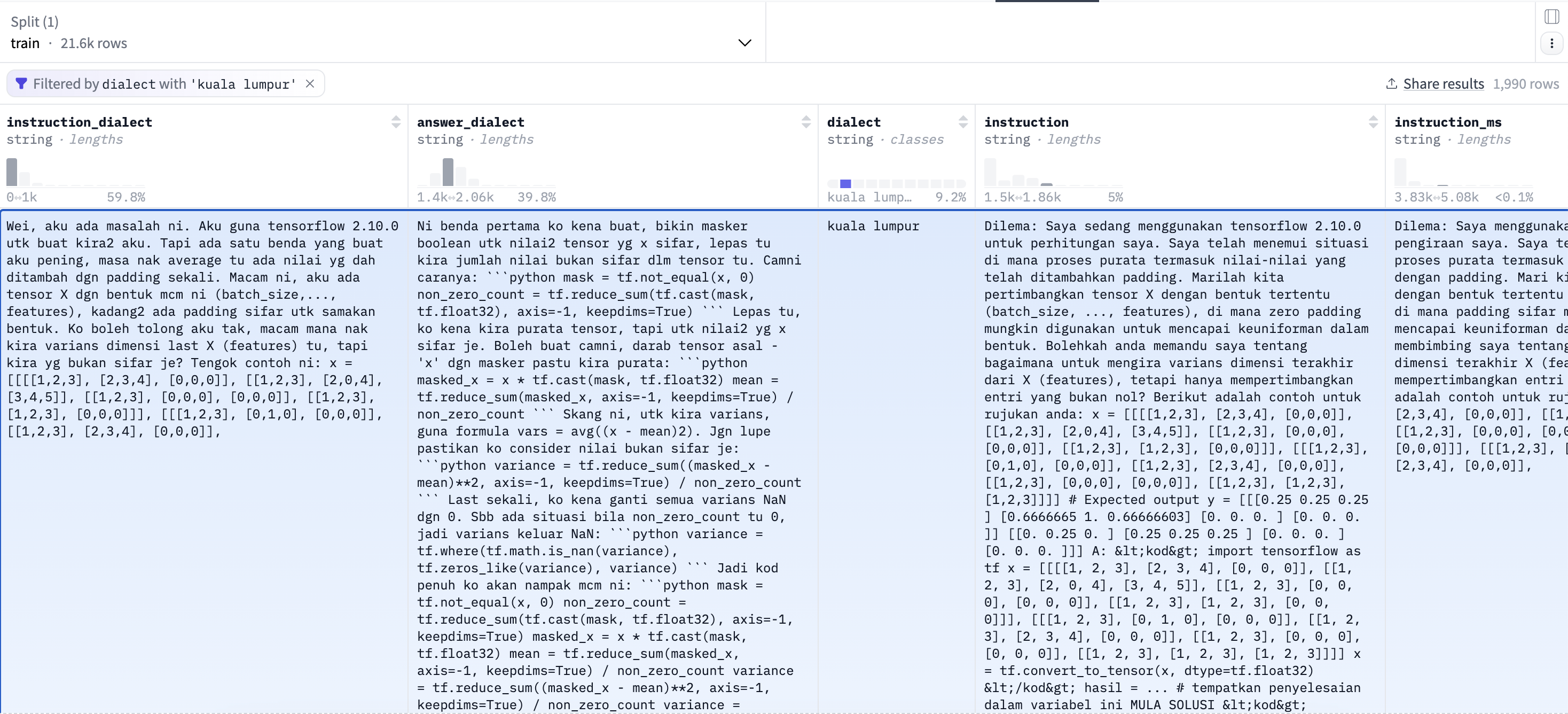Remove the kuala lumpur dialect filter
This screenshot has width=1568, height=714.
[x=310, y=83]
